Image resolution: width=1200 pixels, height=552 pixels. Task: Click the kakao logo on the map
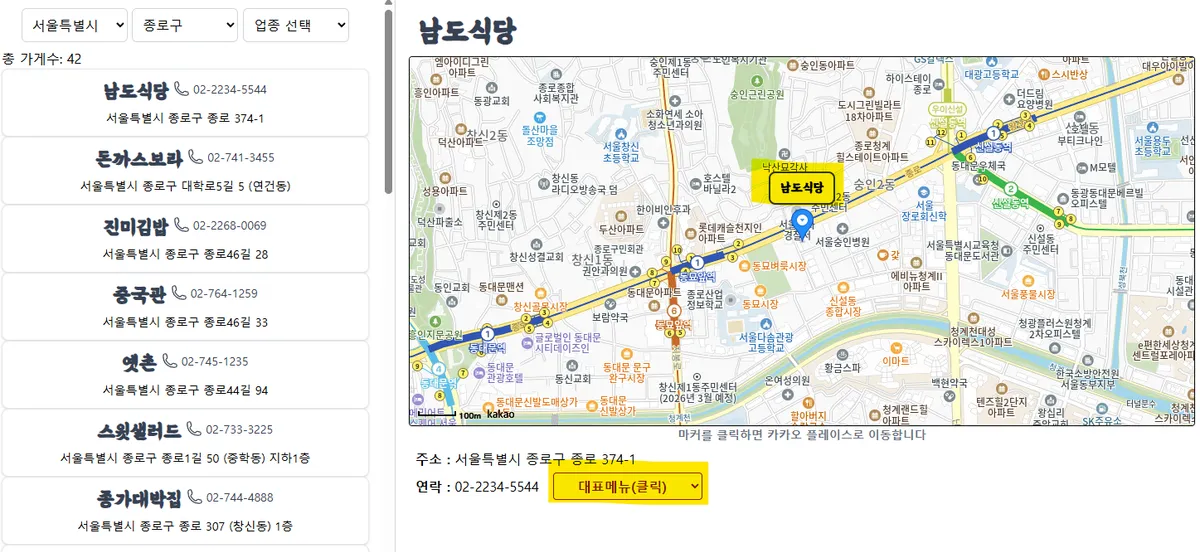tap(501, 414)
